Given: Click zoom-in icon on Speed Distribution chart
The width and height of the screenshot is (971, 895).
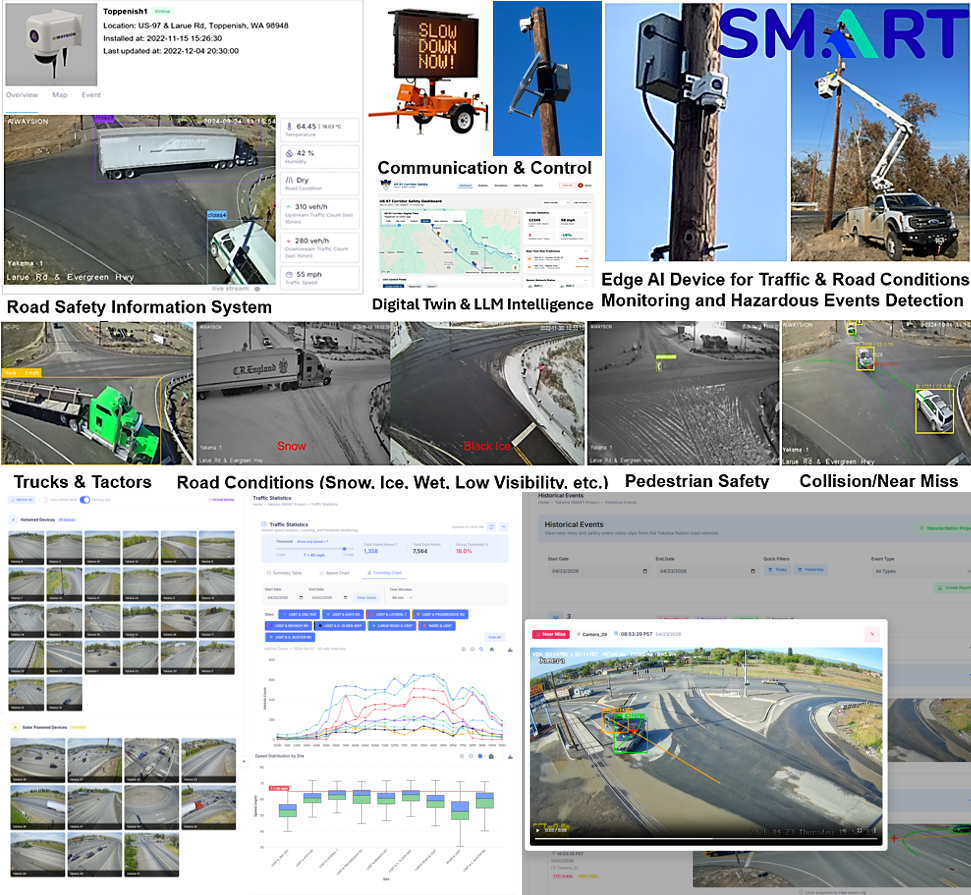Looking at the screenshot, I should pyautogui.click(x=462, y=756).
